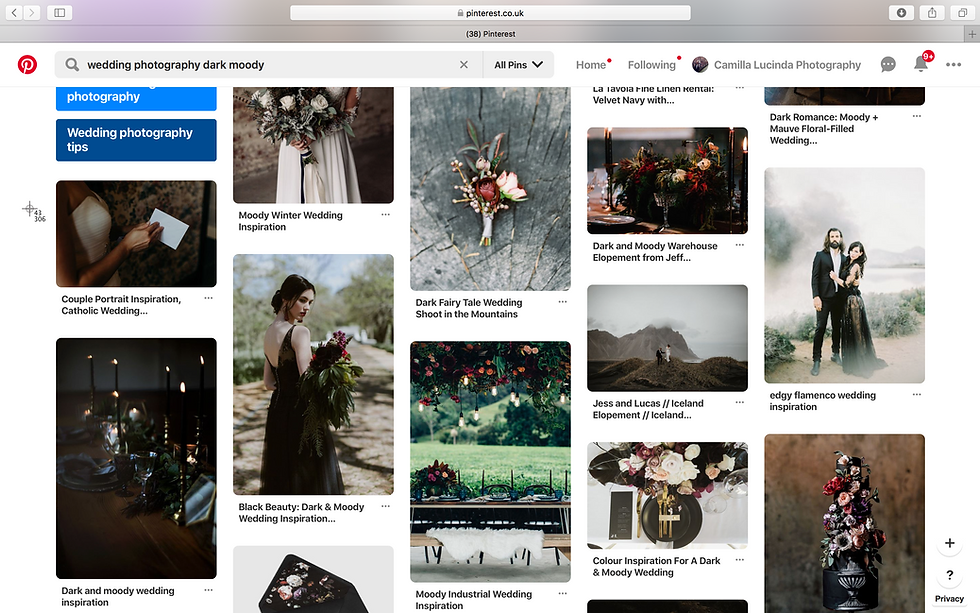The width and height of the screenshot is (980, 613).
Task: Click 'Moody Industrial Wedding Inspiration' title
Action: pos(474,600)
